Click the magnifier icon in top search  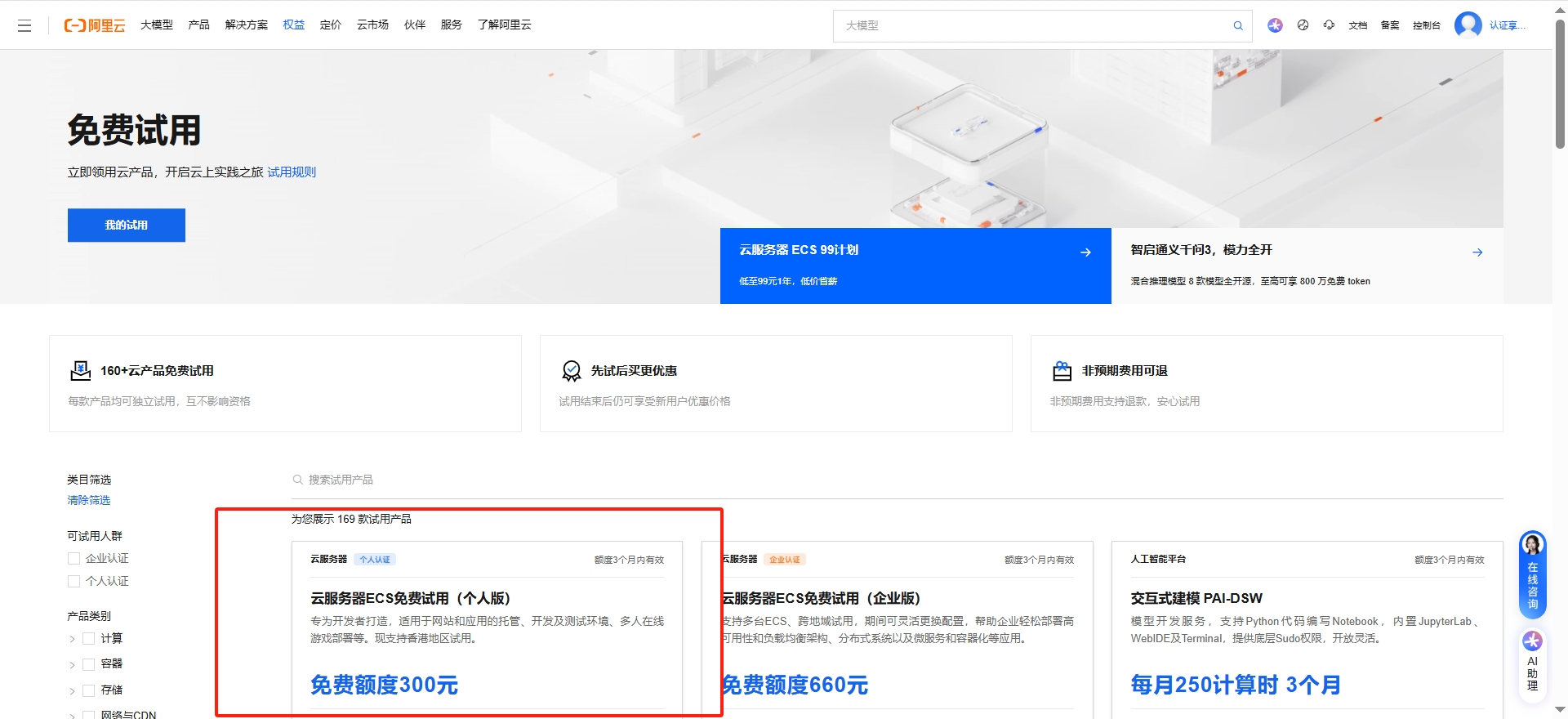[1238, 25]
